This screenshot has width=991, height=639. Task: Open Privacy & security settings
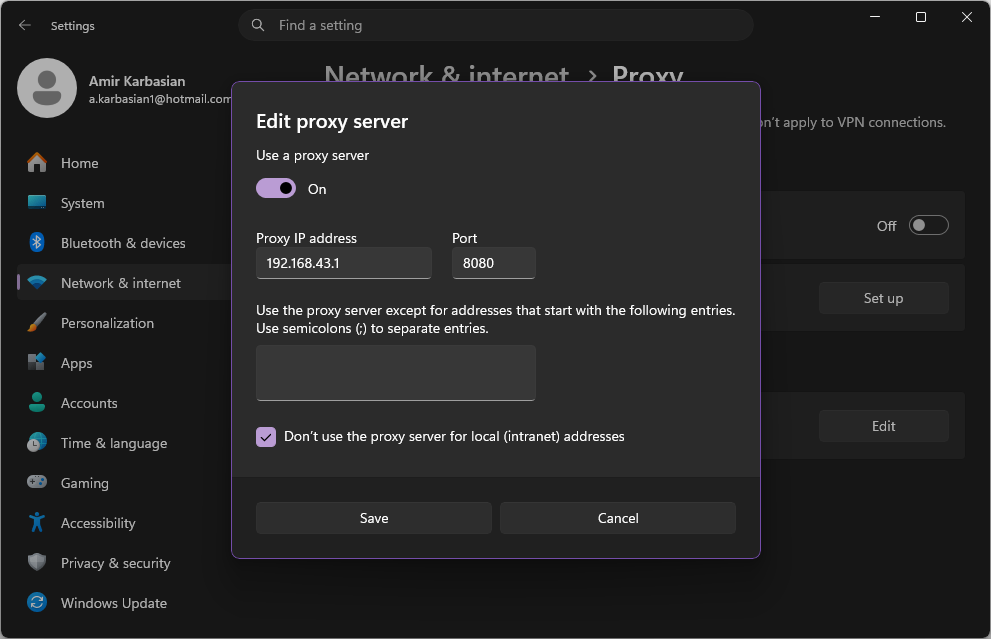116,563
